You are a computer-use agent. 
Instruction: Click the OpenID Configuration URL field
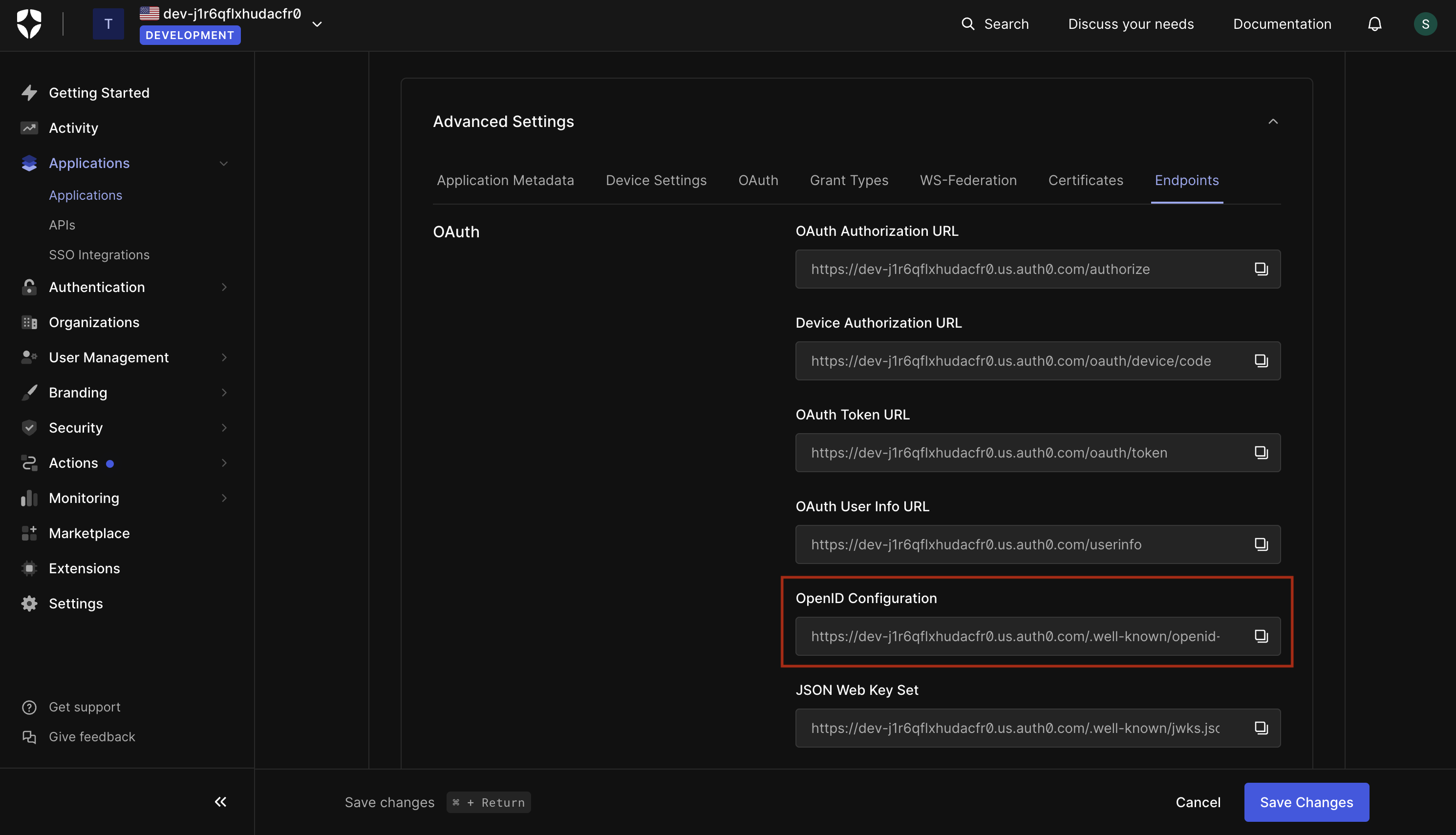click(x=1038, y=636)
